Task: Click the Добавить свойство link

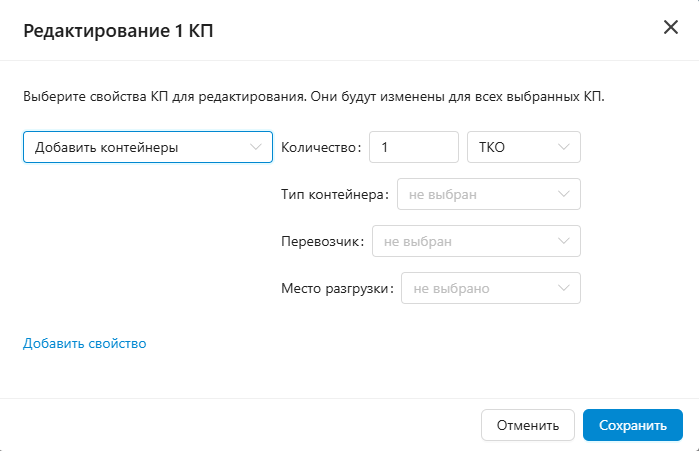Action: pyautogui.click(x=85, y=344)
